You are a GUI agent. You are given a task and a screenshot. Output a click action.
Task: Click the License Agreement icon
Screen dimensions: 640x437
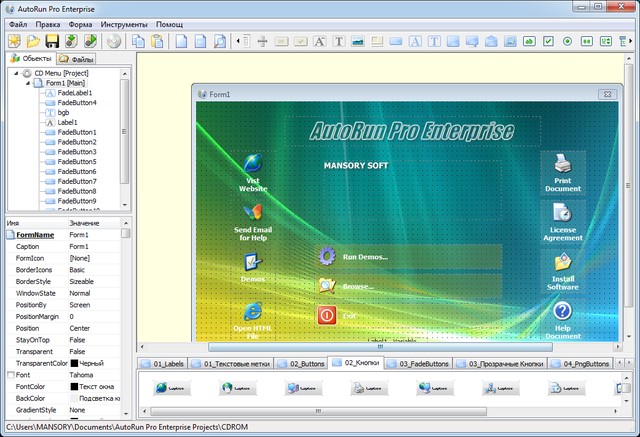[x=563, y=212]
